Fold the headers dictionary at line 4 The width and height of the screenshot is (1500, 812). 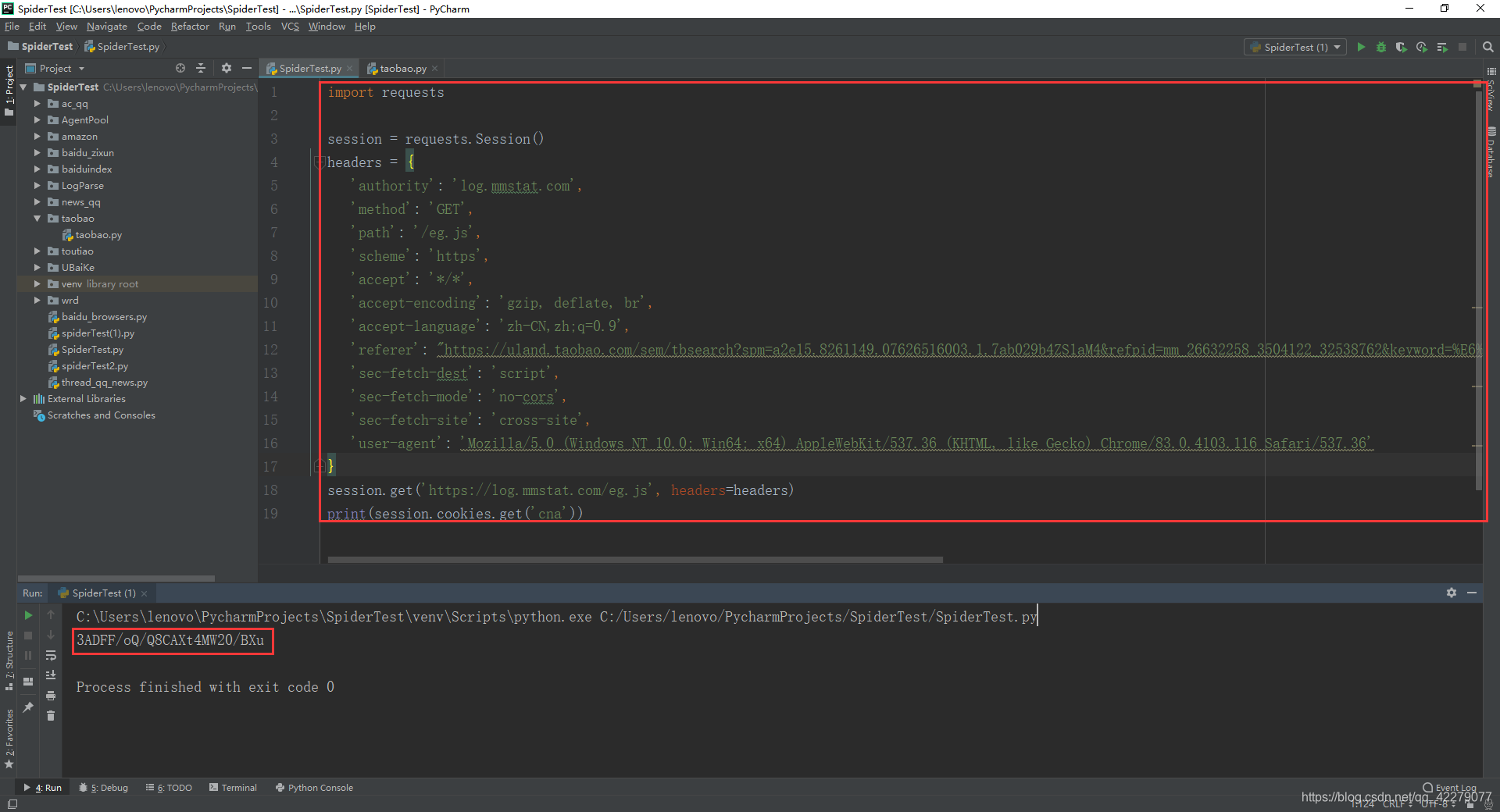(320, 162)
